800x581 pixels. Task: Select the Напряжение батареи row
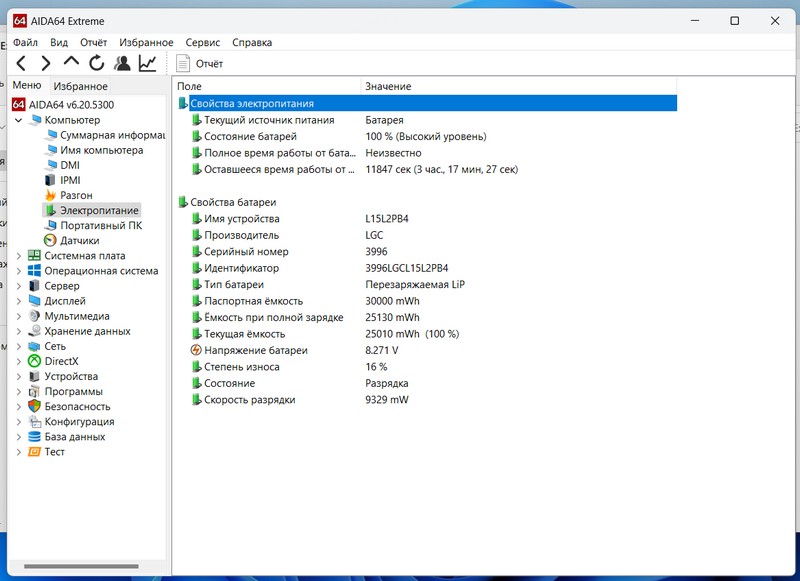pyautogui.click(x=255, y=351)
